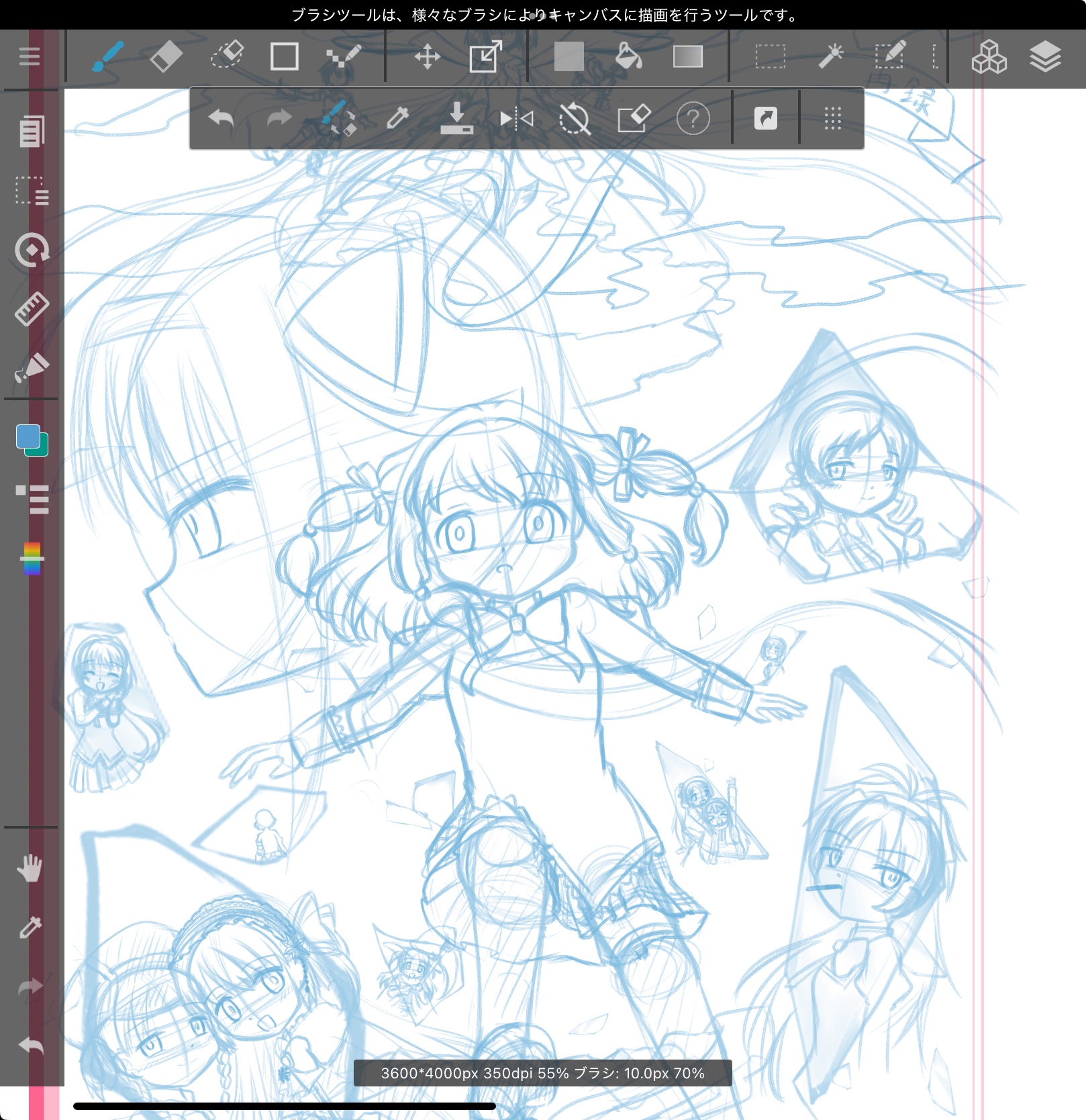Select the Brush tool in top toolbar
The width and height of the screenshot is (1086, 1120).
click(x=107, y=56)
